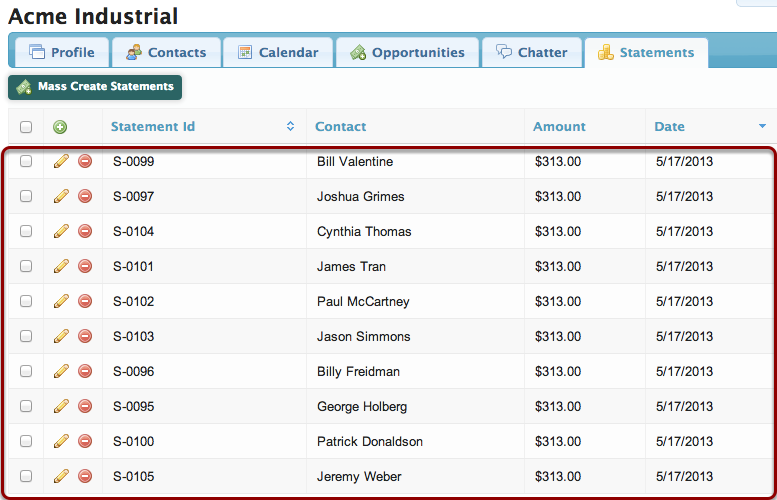
Task: Click the Contact column header
Action: tap(340, 126)
